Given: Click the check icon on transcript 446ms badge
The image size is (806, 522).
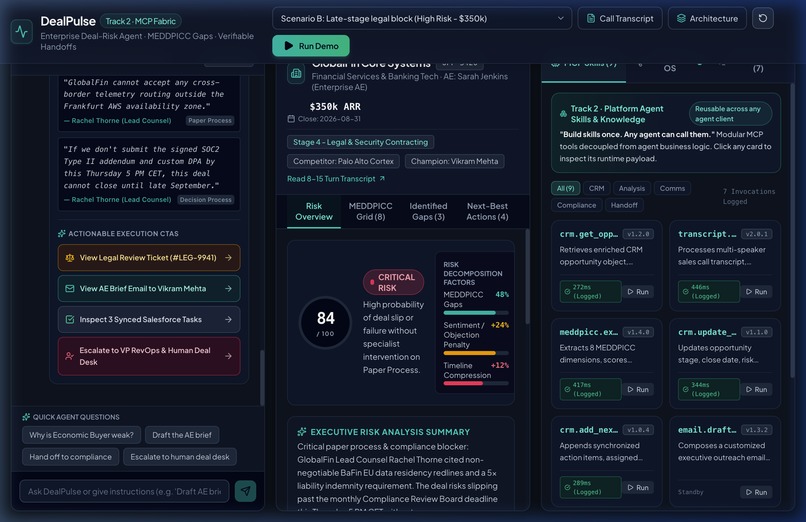Looking at the screenshot, I should 686,291.
